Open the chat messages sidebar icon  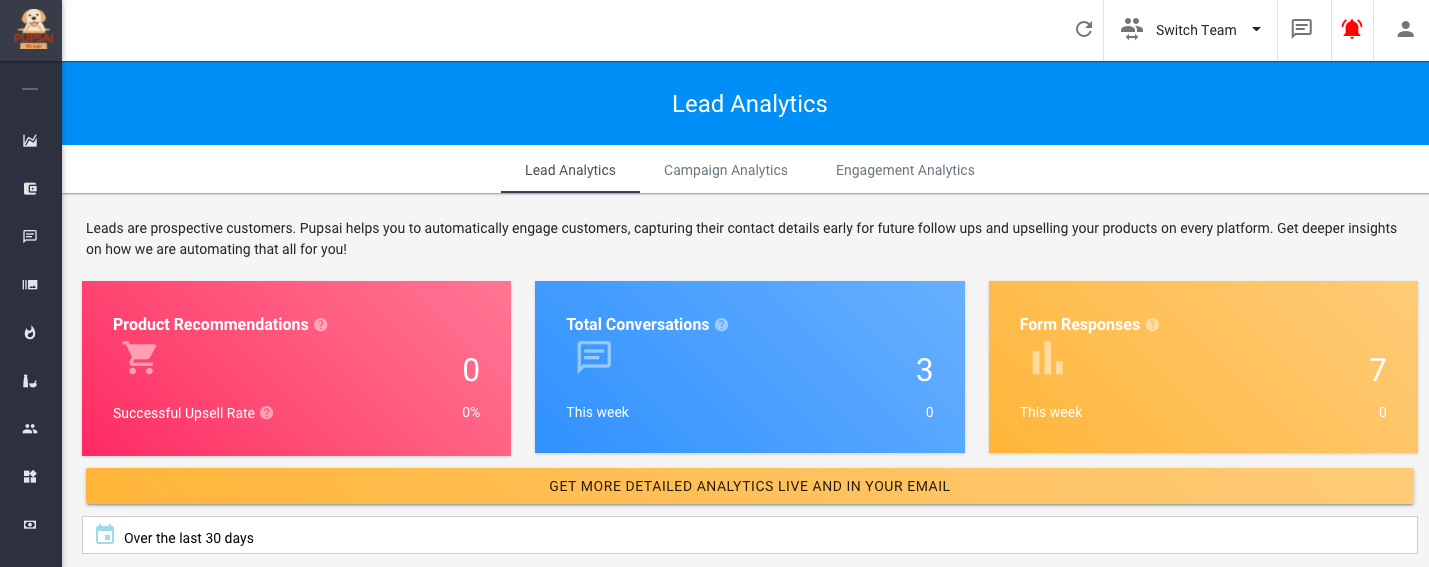click(30, 237)
